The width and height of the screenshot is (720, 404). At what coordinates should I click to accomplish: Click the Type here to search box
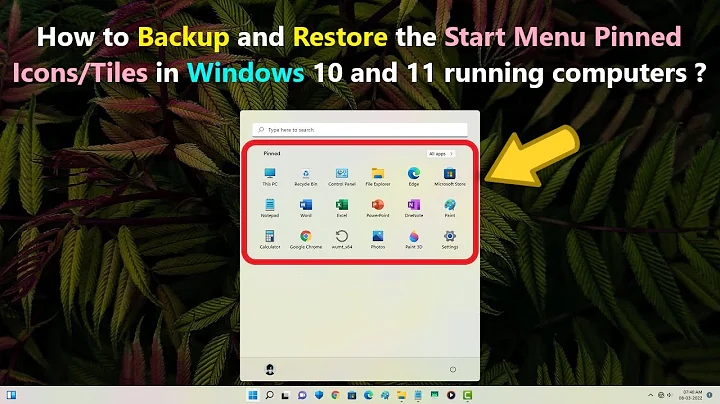[x=360, y=130]
